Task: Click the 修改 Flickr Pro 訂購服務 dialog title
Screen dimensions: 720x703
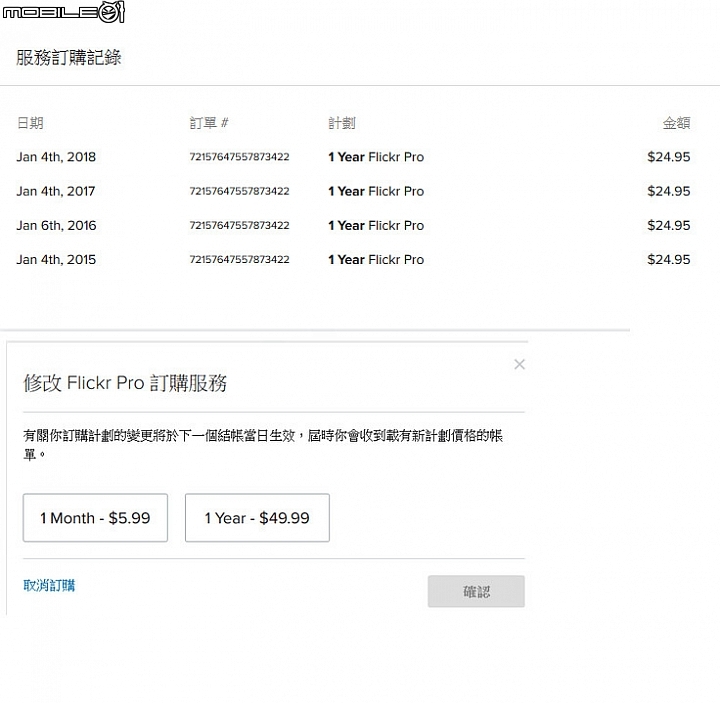Action: coord(125,383)
